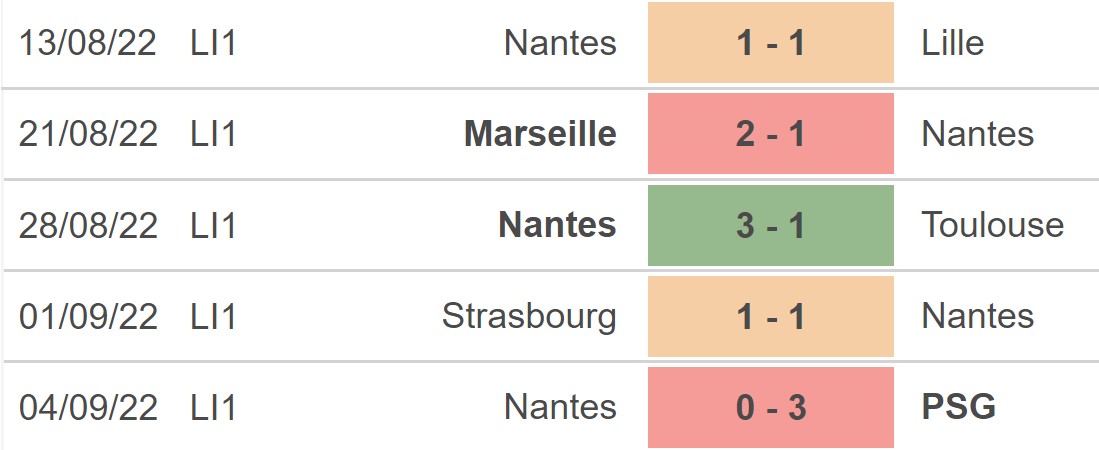Select bold Nantes in the Toulouse match
The image size is (1099, 450).
pyautogui.click(x=557, y=225)
